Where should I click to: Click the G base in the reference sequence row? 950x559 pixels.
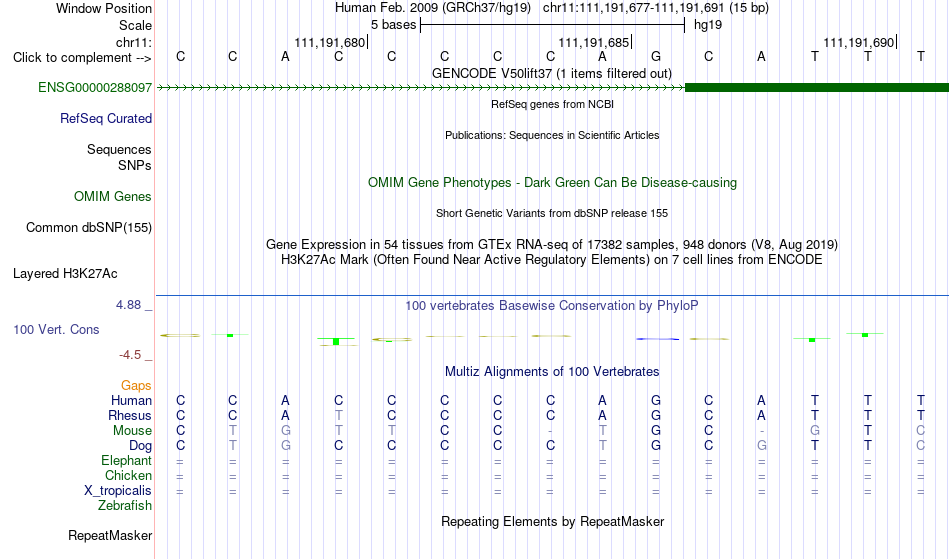[x=656, y=57]
